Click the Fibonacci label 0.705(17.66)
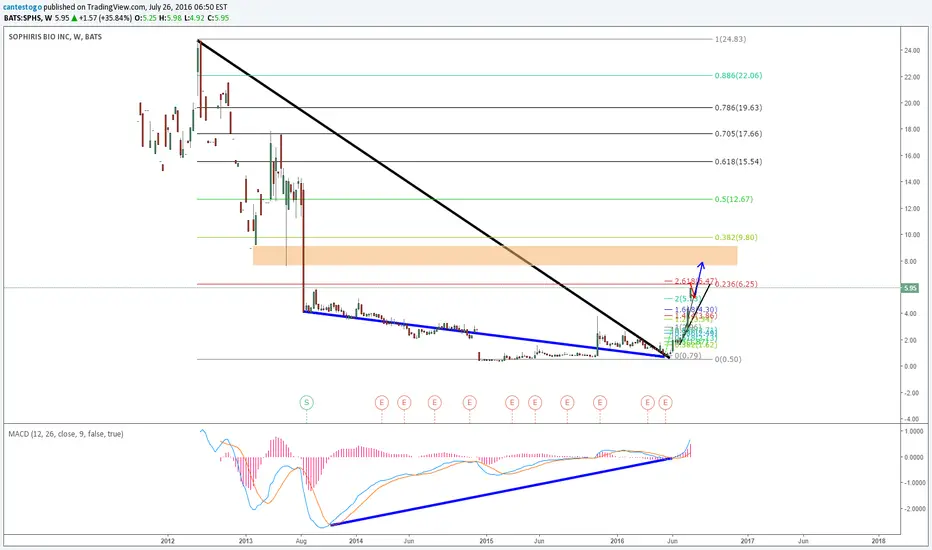The image size is (932, 550). click(x=738, y=134)
